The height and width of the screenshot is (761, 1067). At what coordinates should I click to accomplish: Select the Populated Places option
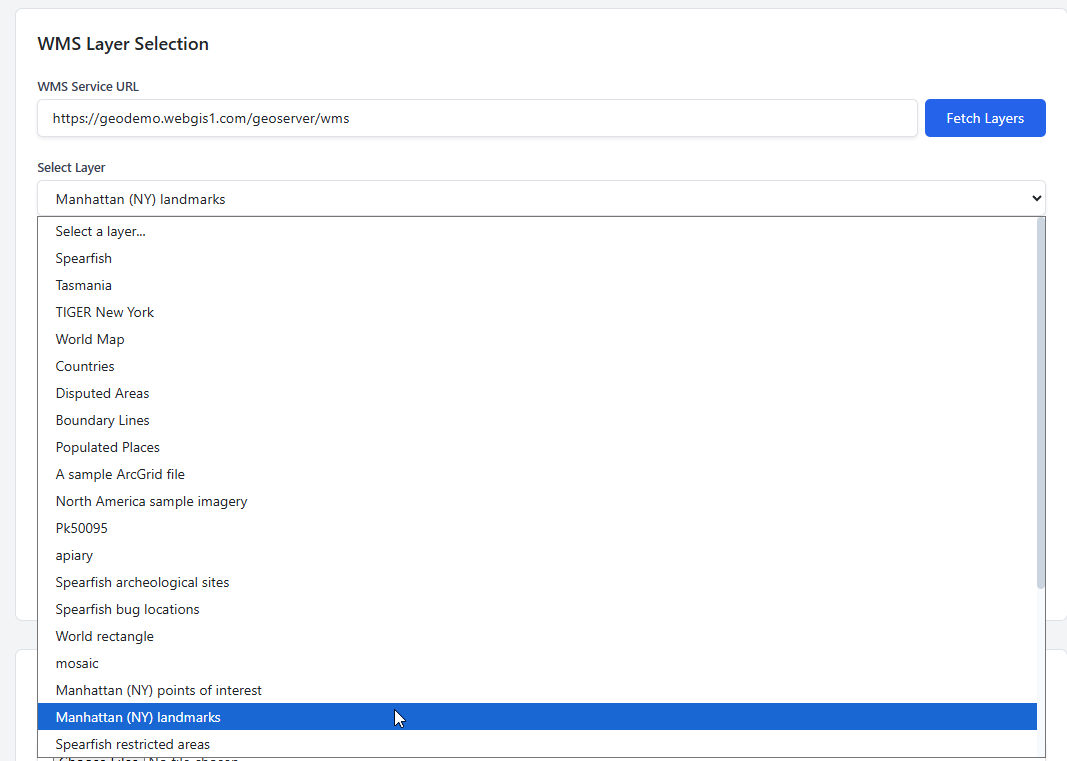point(107,447)
